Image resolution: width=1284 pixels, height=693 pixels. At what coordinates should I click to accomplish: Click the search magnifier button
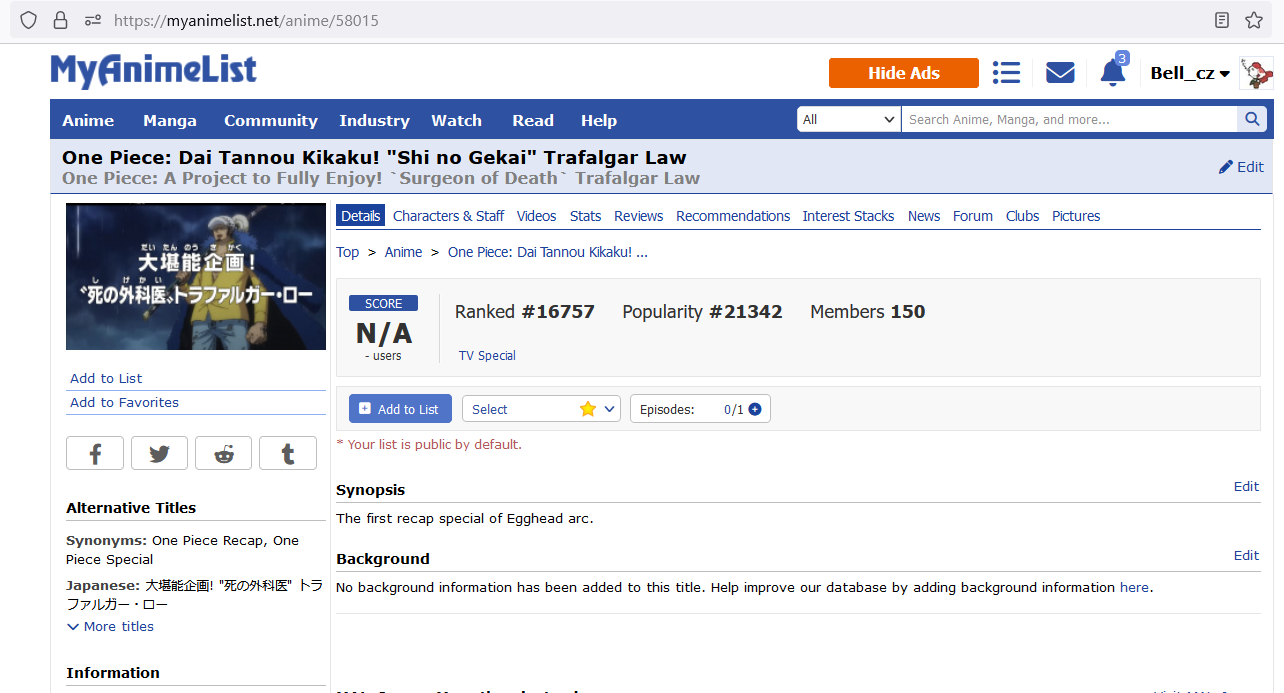1251,119
